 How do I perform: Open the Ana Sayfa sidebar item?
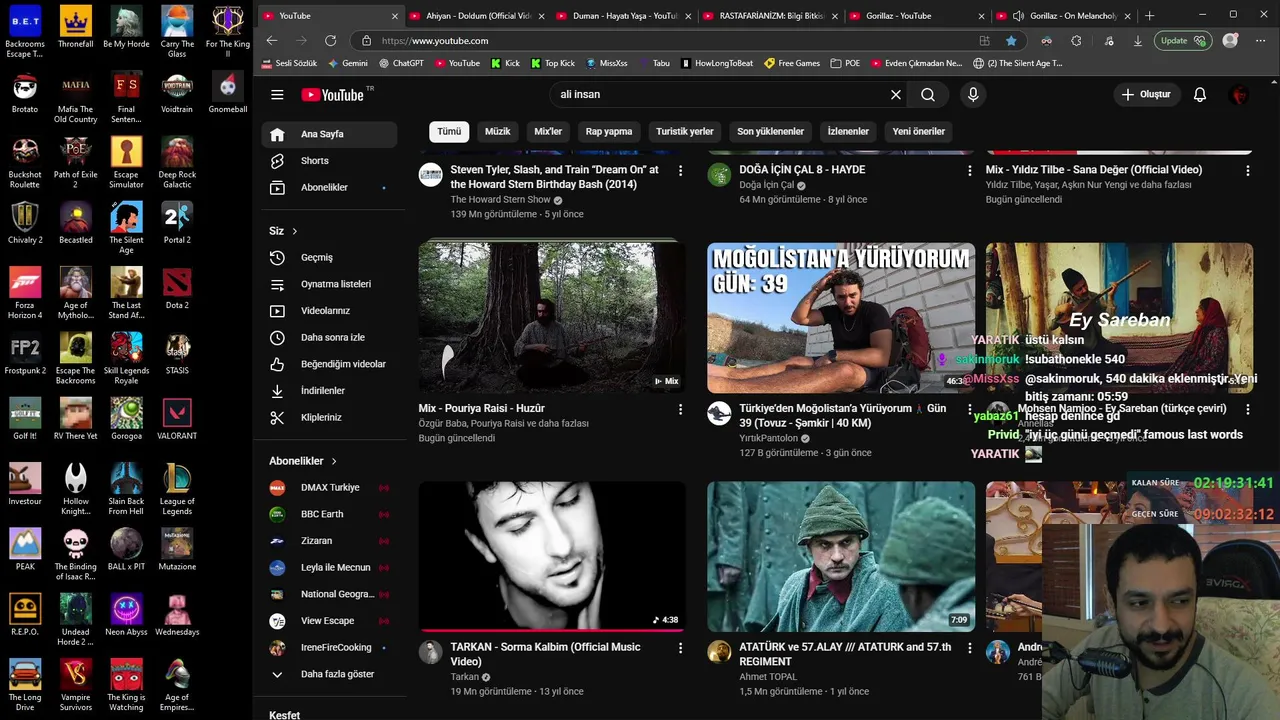tap(329, 134)
